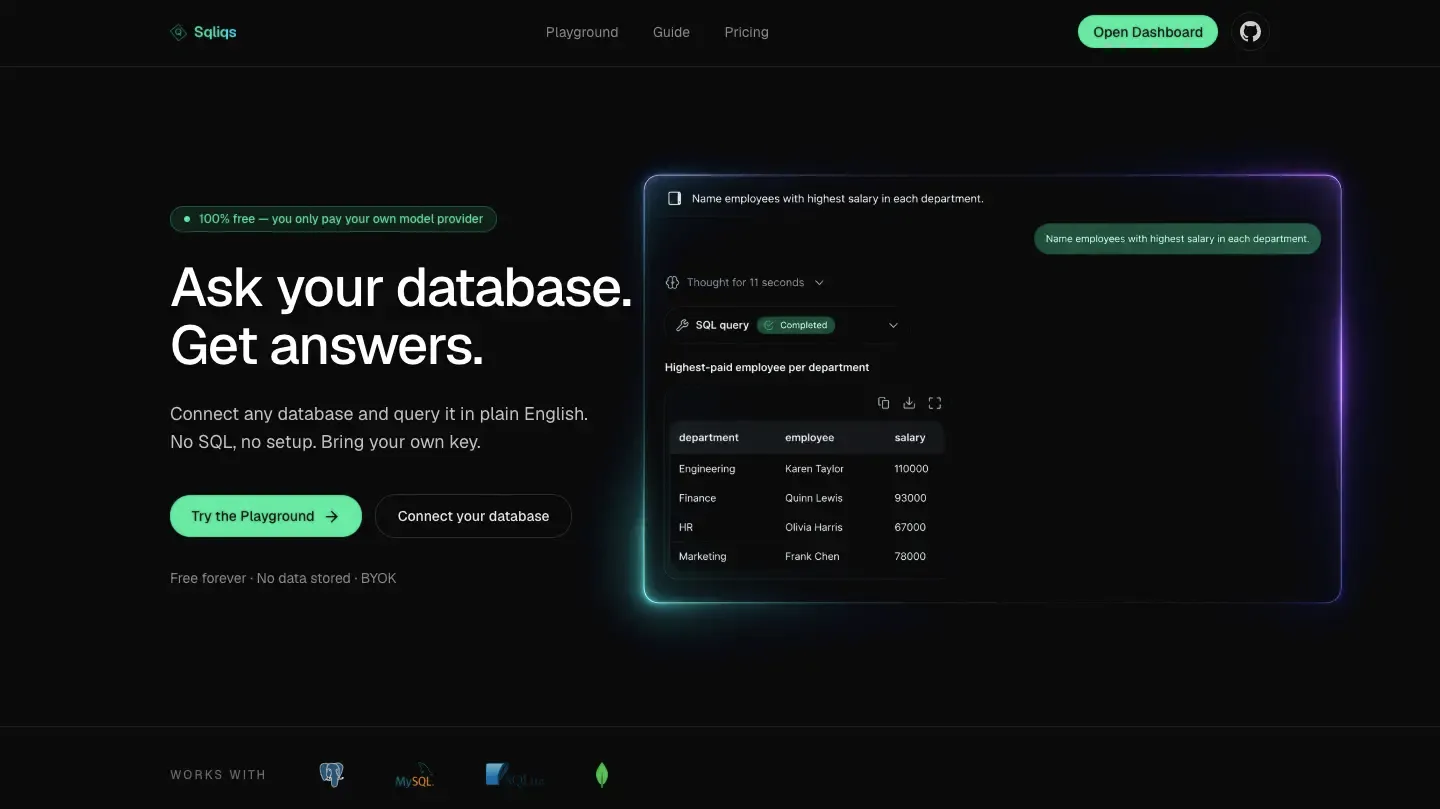Select the 78000 salary cell
Screen dimensions: 1440x809
click(910, 556)
